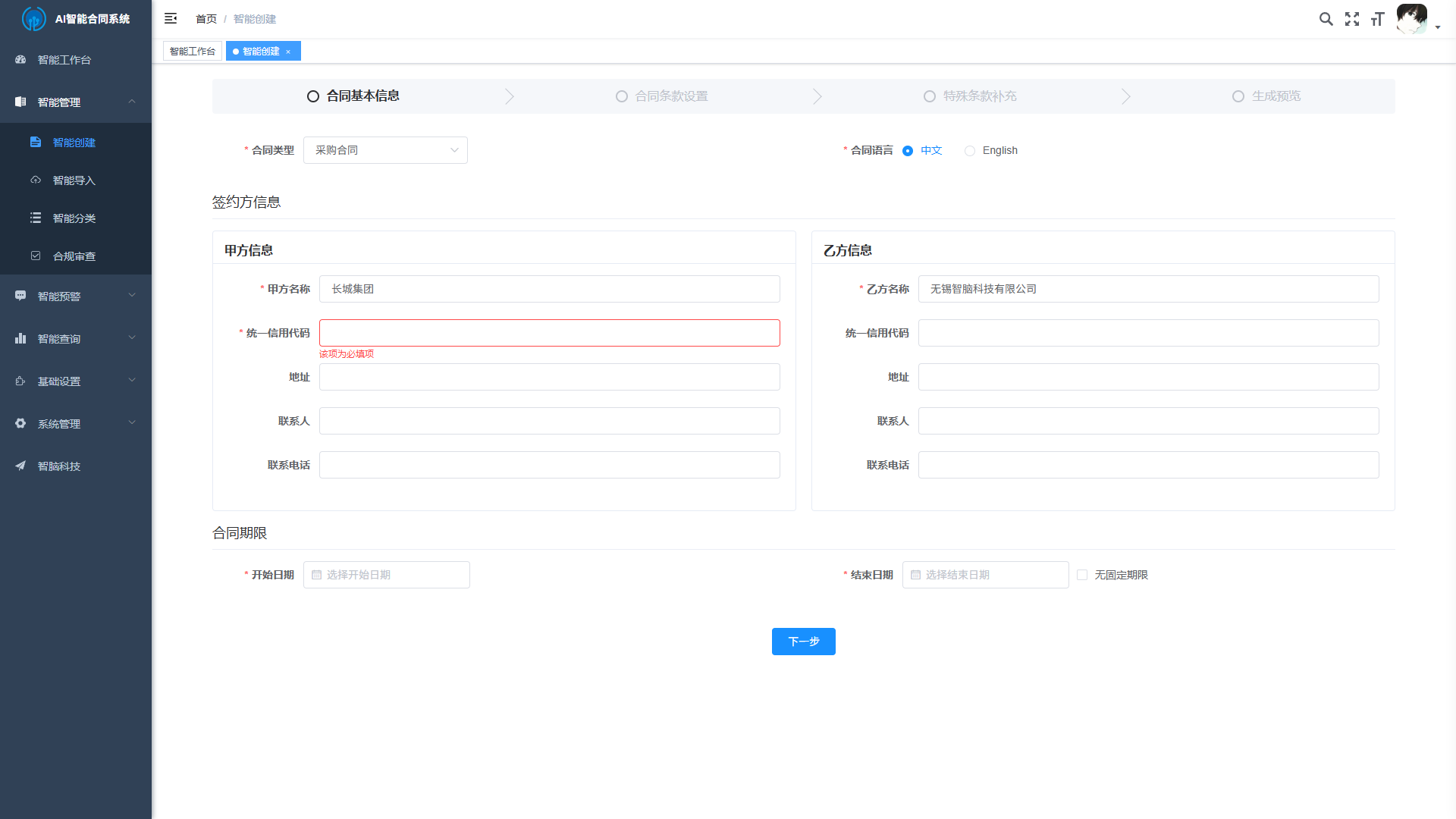The width and height of the screenshot is (1456, 819).
Task: Open the 选择开始日期 date picker
Action: (387, 575)
